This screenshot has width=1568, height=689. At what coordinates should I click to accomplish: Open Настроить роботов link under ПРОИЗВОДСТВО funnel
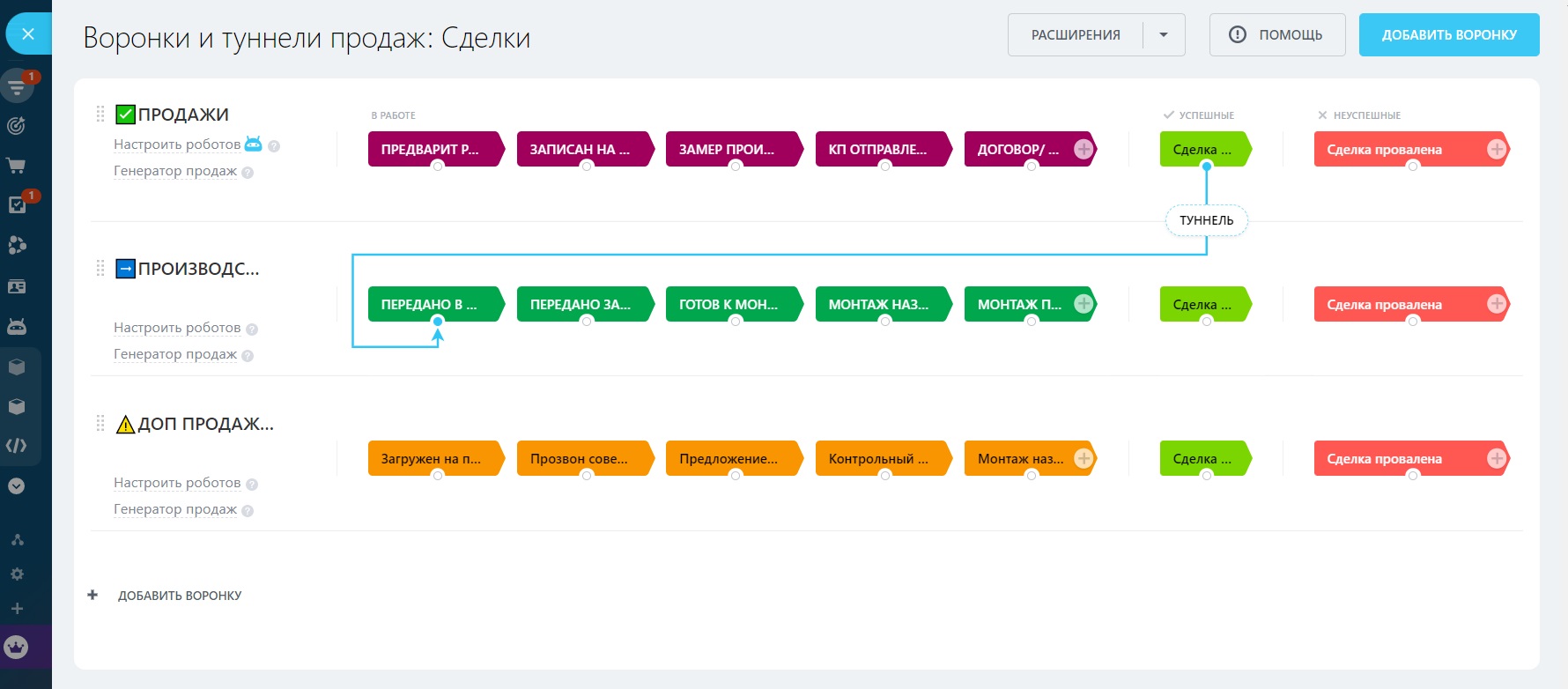[x=177, y=328]
